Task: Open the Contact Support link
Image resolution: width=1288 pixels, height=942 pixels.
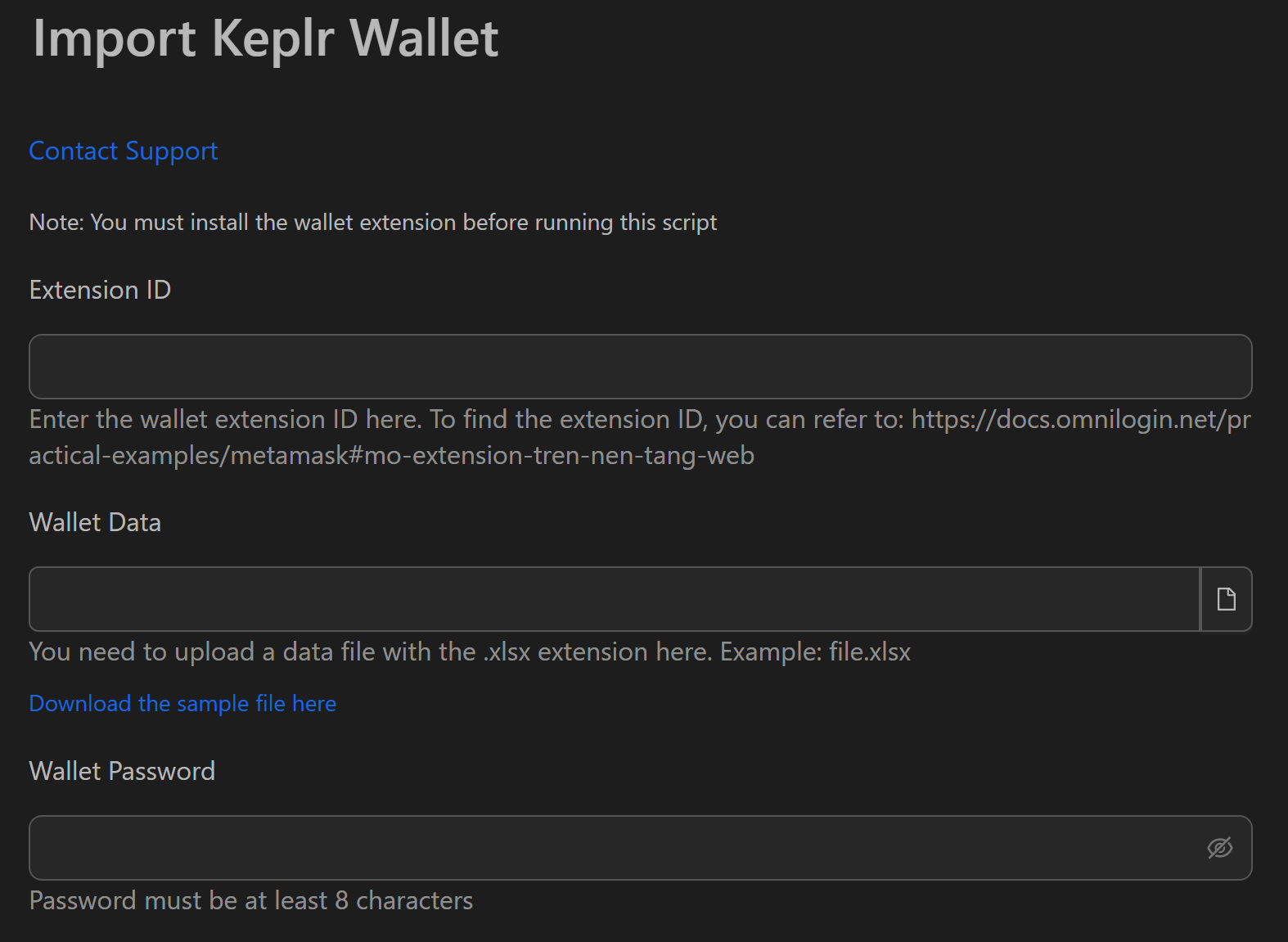Action: coord(124,151)
